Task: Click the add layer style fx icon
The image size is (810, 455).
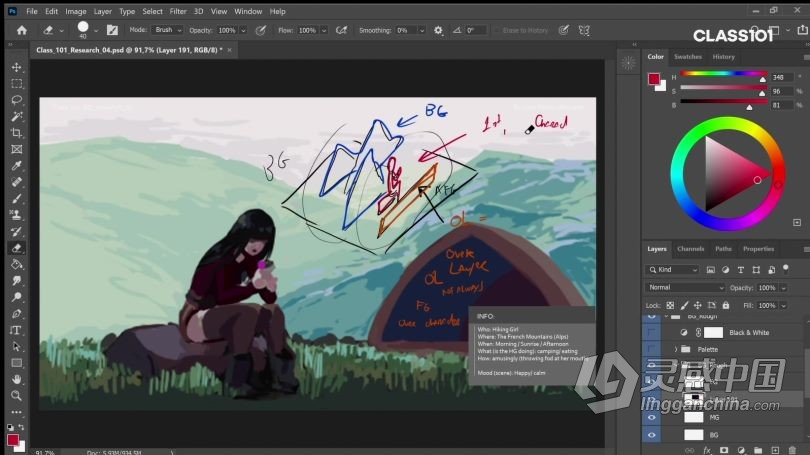Action: click(x=707, y=450)
